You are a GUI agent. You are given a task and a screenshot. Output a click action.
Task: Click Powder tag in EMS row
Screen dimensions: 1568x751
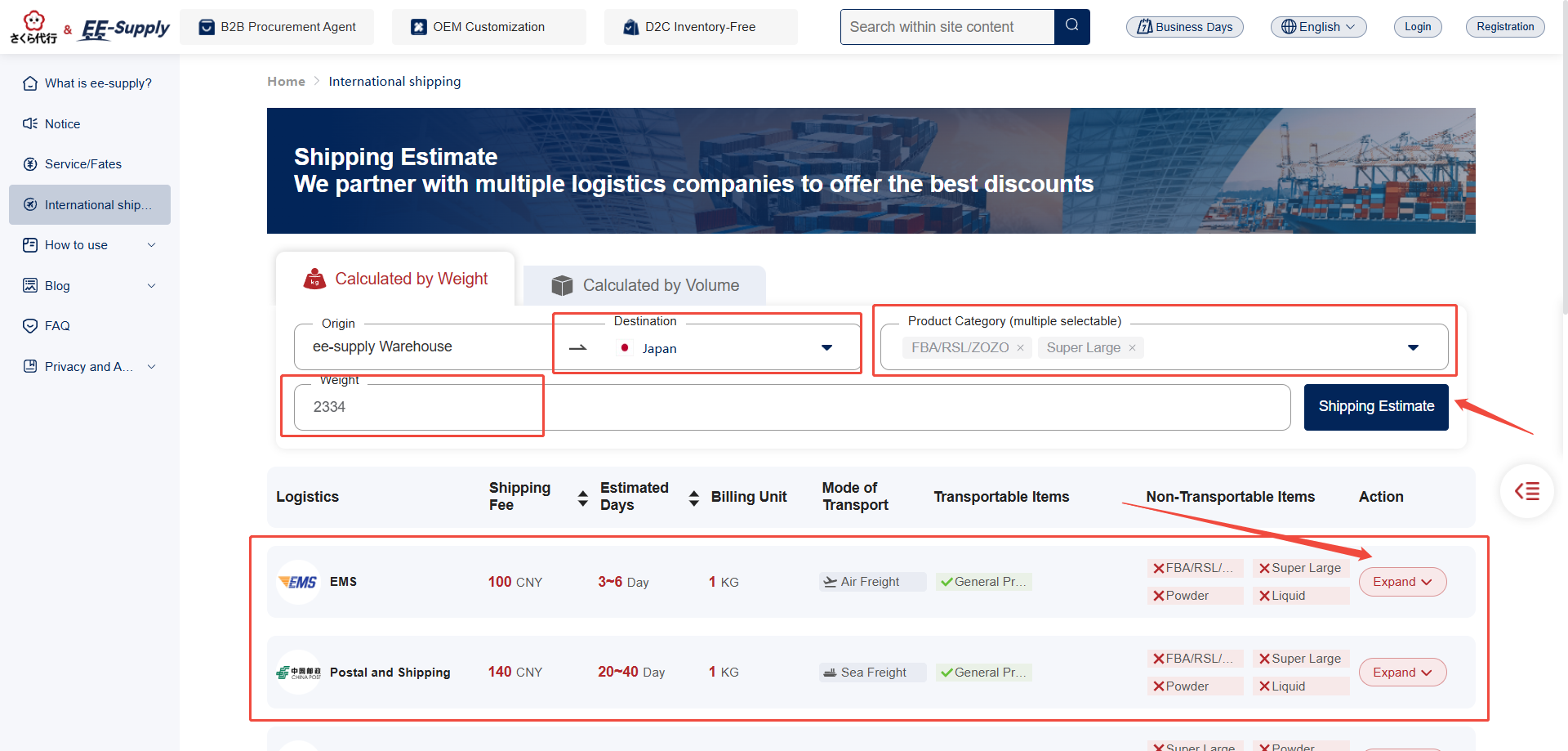click(1196, 596)
